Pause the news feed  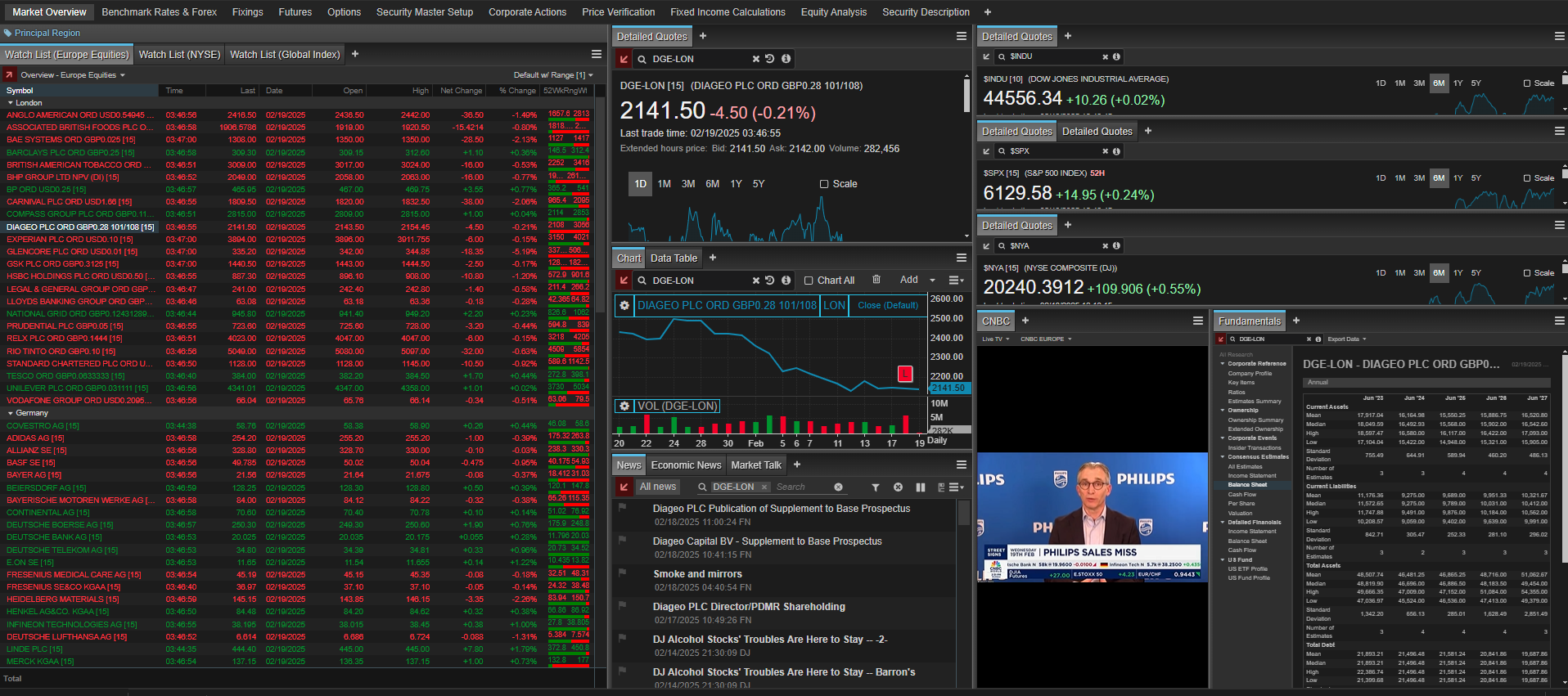tap(920, 487)
